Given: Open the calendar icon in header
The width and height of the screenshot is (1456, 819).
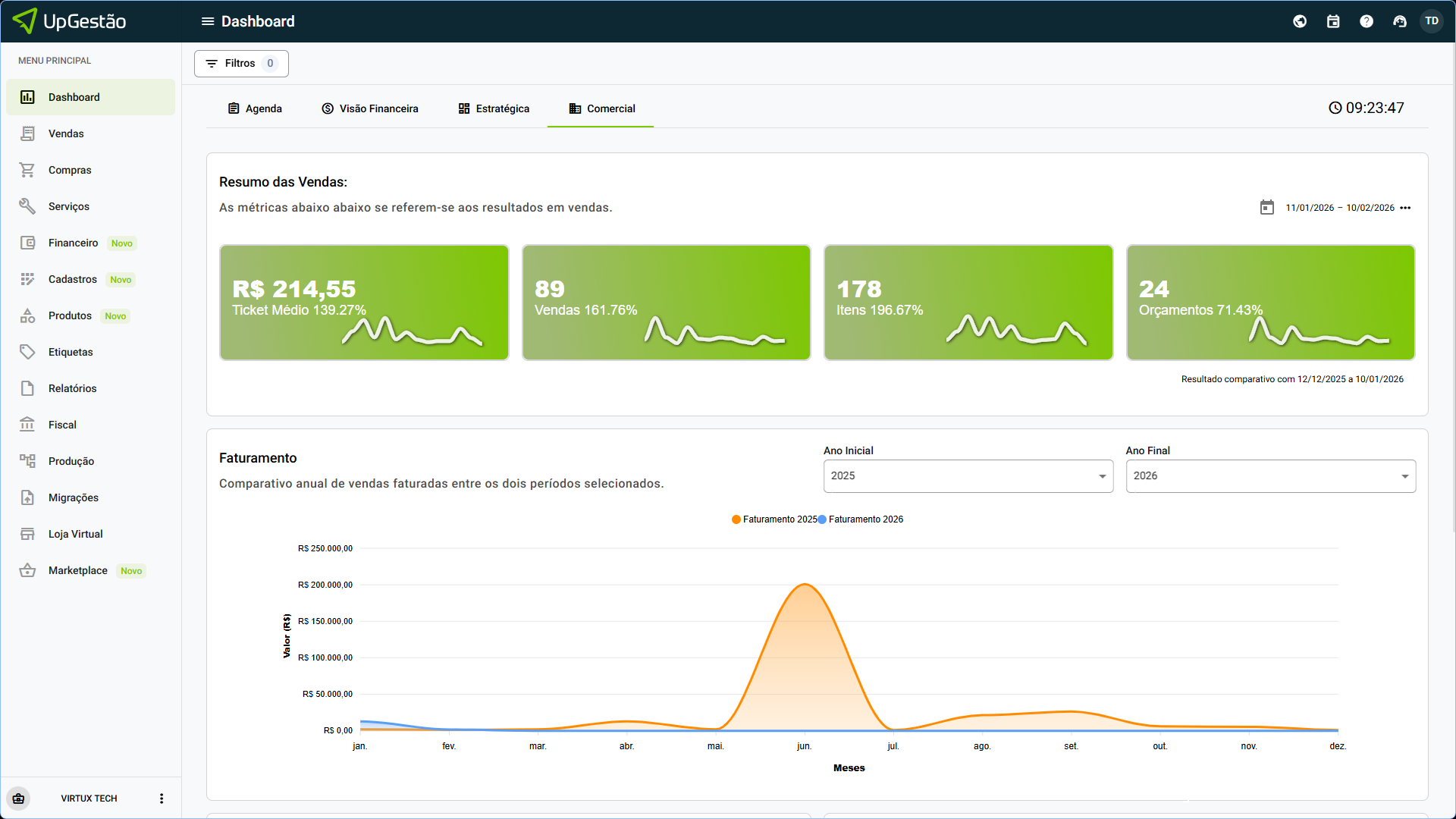Looking at the screenshot, I should coord(1333,21).
